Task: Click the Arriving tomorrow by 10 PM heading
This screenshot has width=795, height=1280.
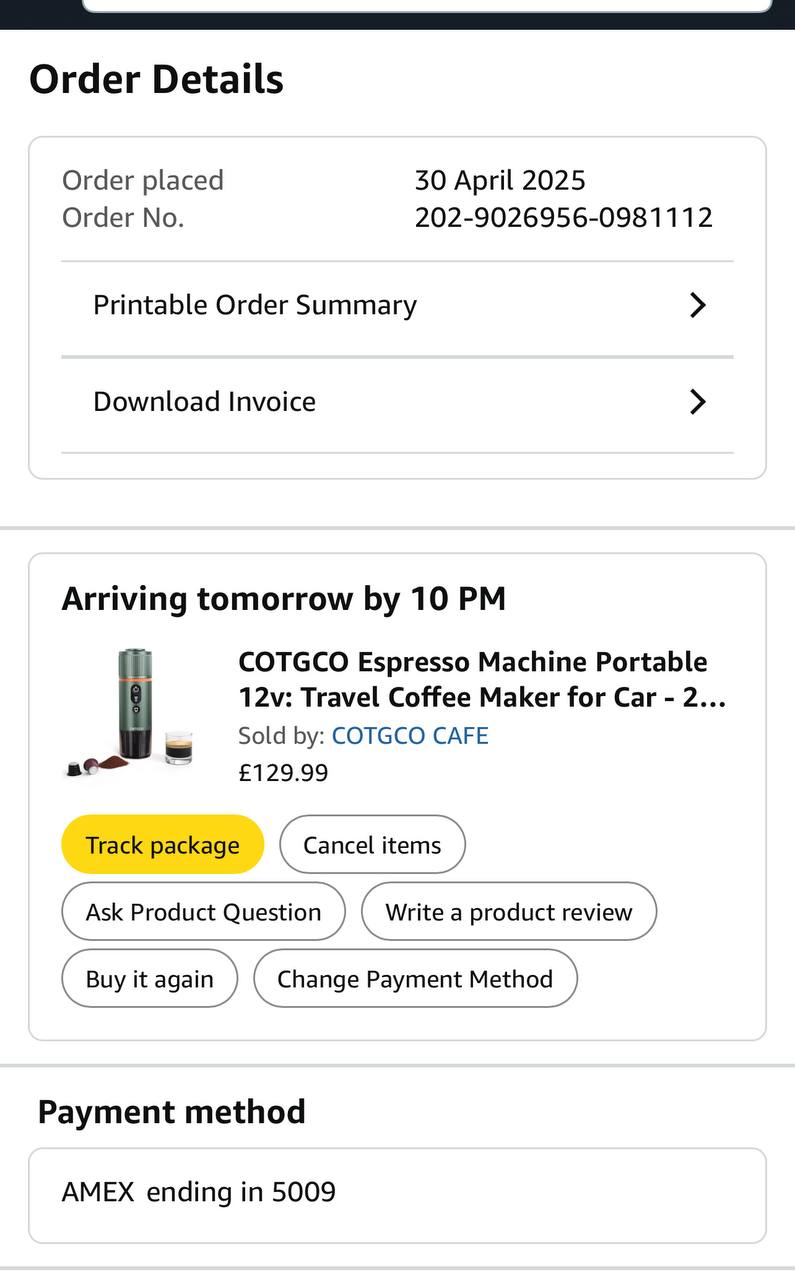Action: [284, 599]
